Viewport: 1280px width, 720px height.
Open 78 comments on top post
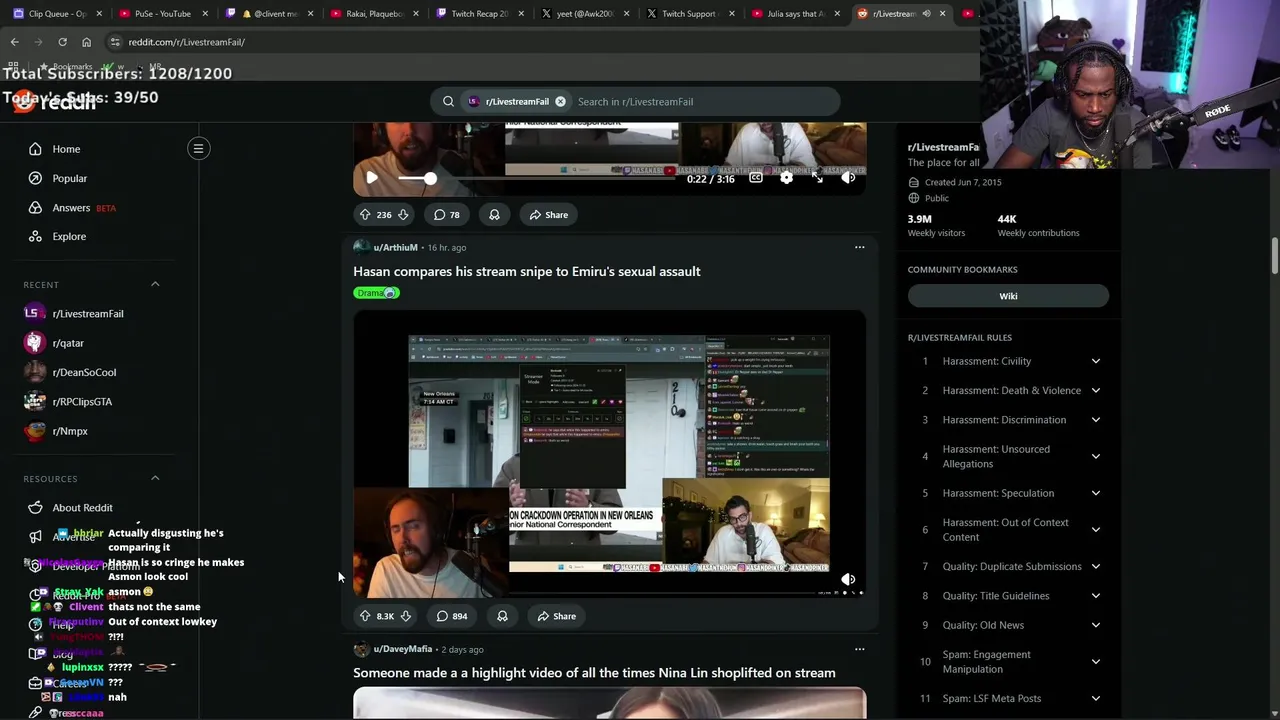coord(447,215)
